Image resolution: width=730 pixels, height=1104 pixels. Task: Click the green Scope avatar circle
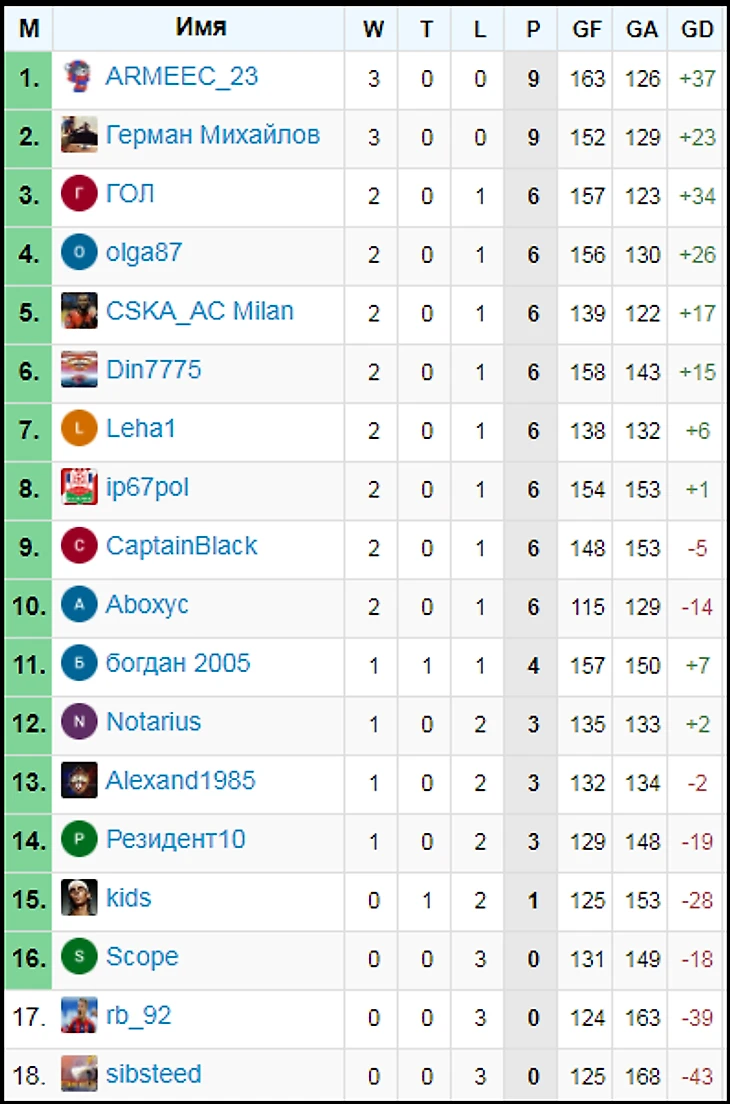79,957
